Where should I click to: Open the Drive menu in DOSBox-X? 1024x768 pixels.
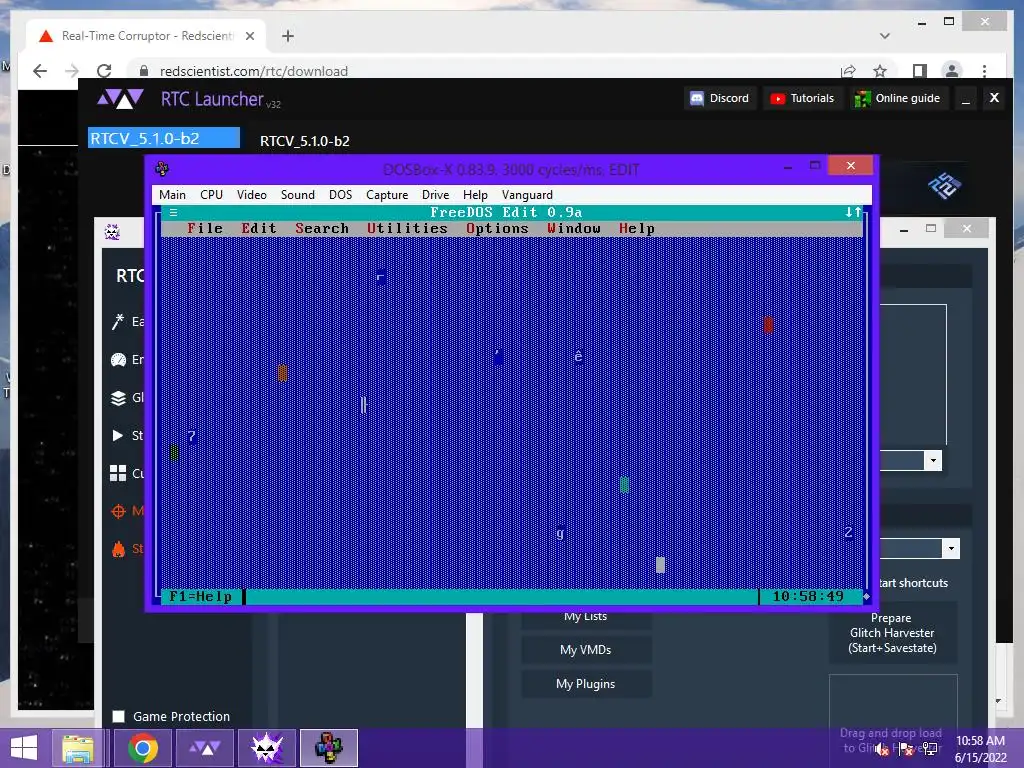(x=435, y=195)
